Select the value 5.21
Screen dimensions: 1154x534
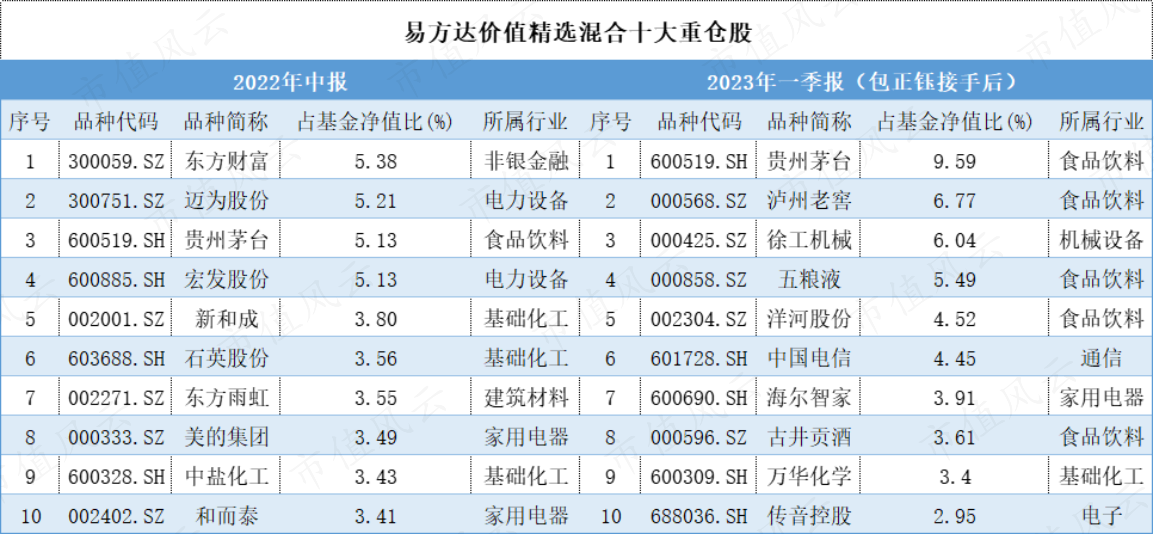point(375,201)
